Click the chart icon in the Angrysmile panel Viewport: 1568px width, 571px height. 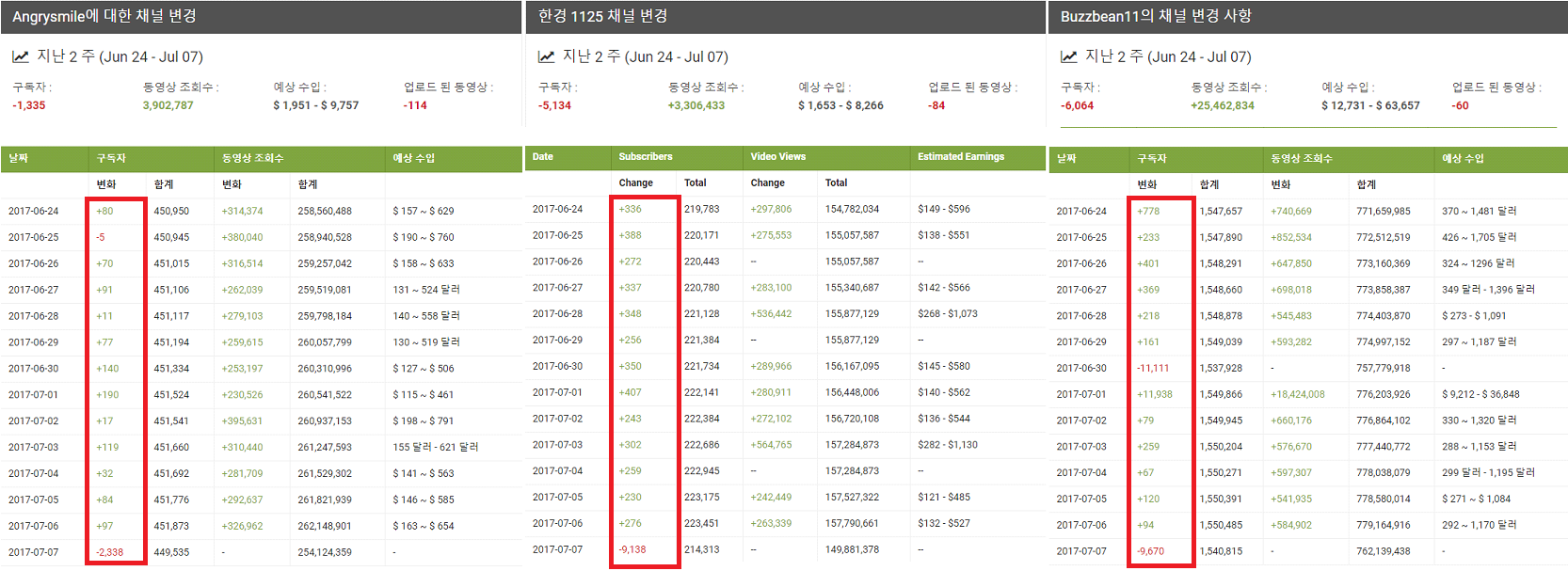(x=20, y=56)
